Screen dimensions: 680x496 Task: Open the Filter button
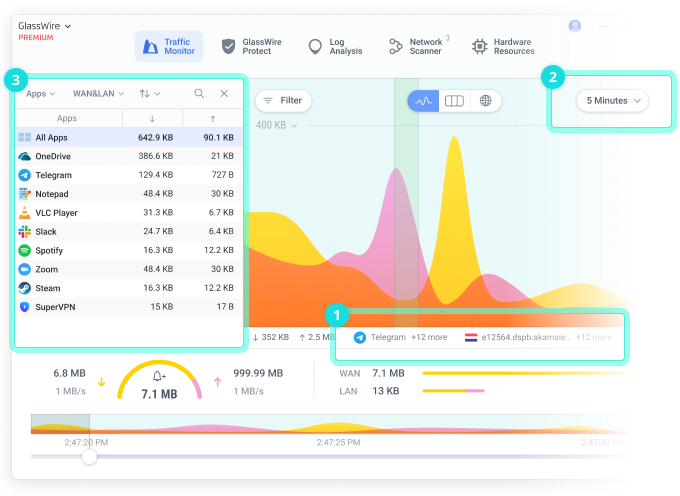(x=284, y=101)
